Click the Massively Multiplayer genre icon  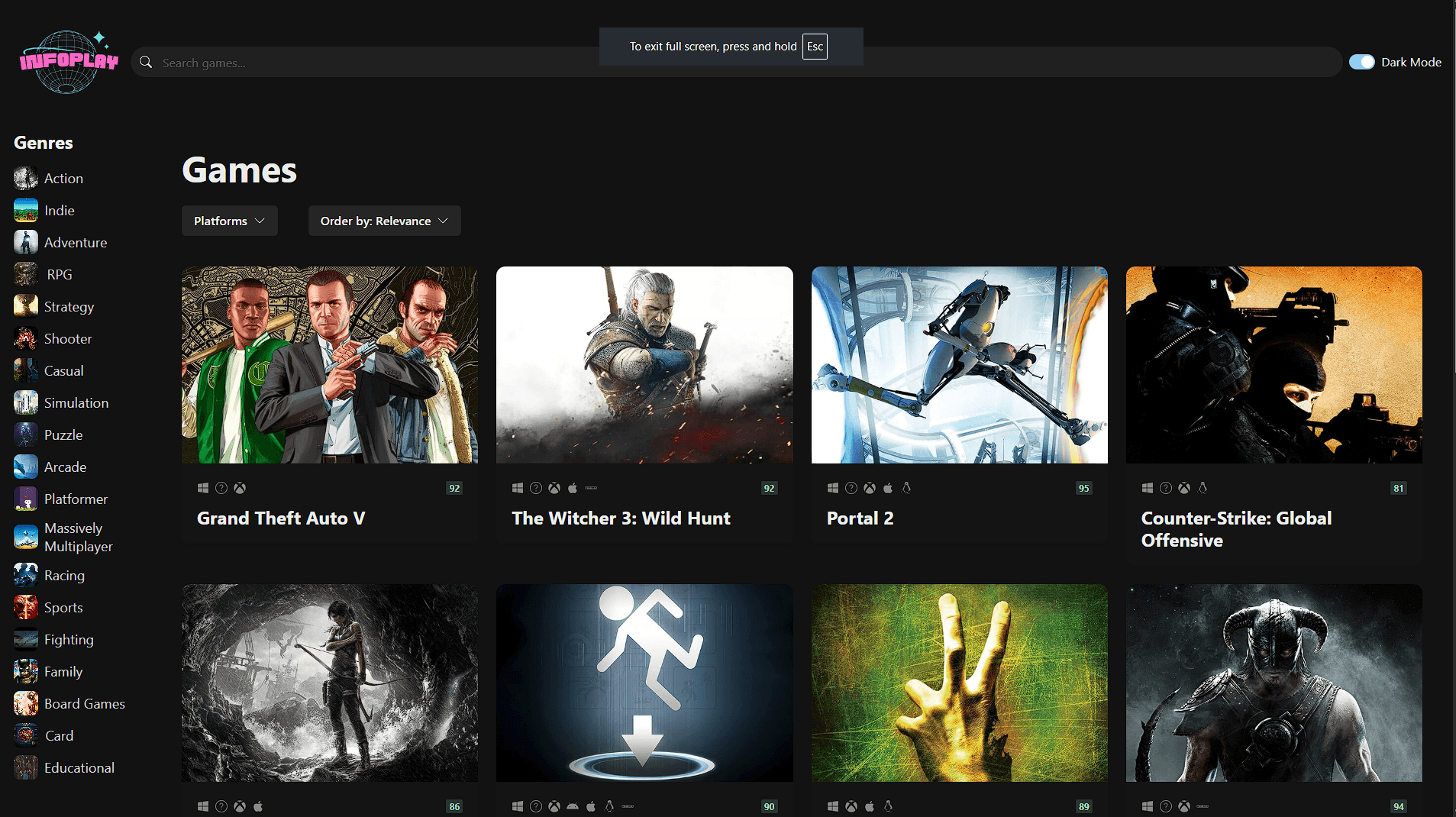pos(26,537)
